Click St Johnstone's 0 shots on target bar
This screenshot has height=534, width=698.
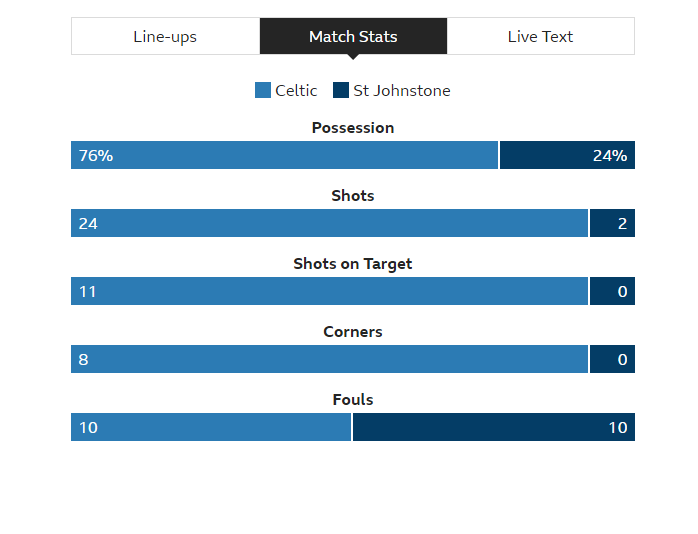pyautogui.click(x=613, y=291)
